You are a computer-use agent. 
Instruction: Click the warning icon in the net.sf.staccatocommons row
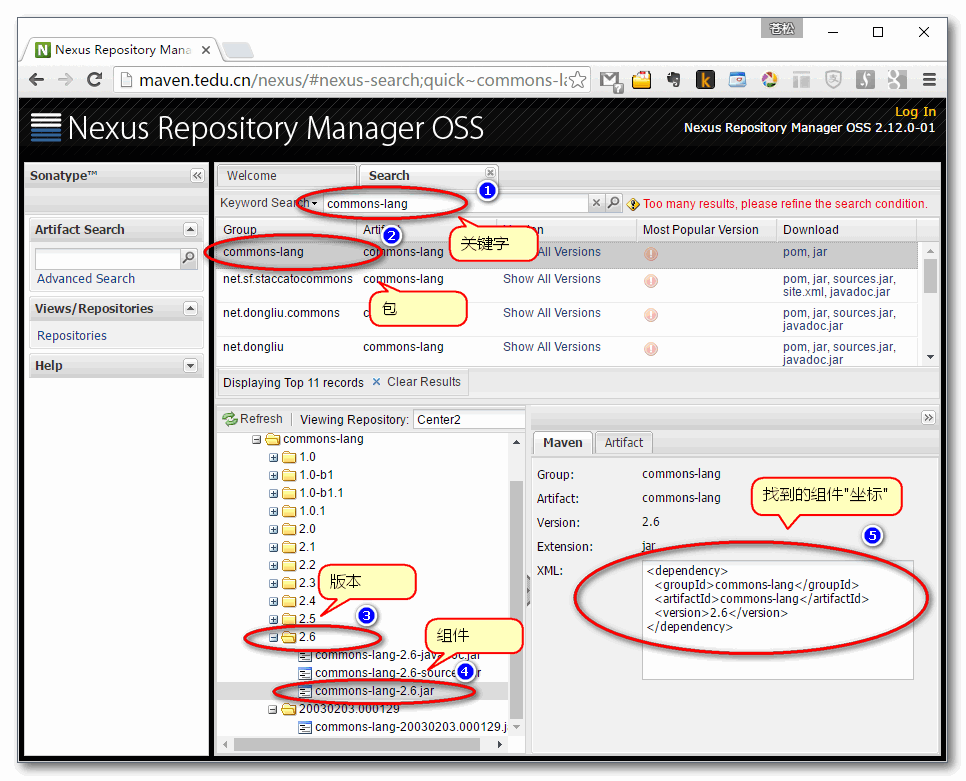click(651, 281)
